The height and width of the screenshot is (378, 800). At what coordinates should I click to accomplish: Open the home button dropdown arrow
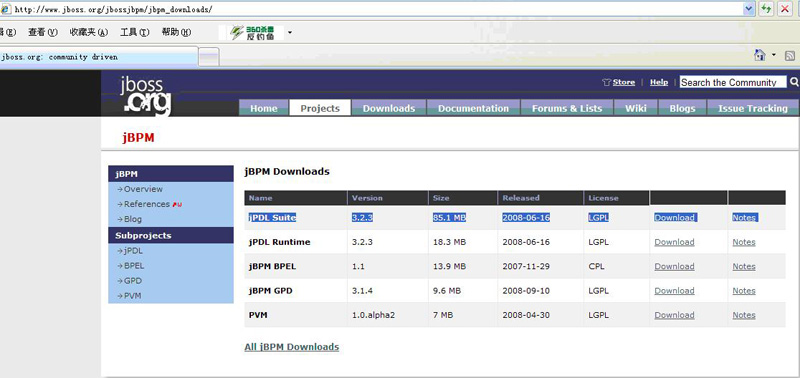point(773,55)
